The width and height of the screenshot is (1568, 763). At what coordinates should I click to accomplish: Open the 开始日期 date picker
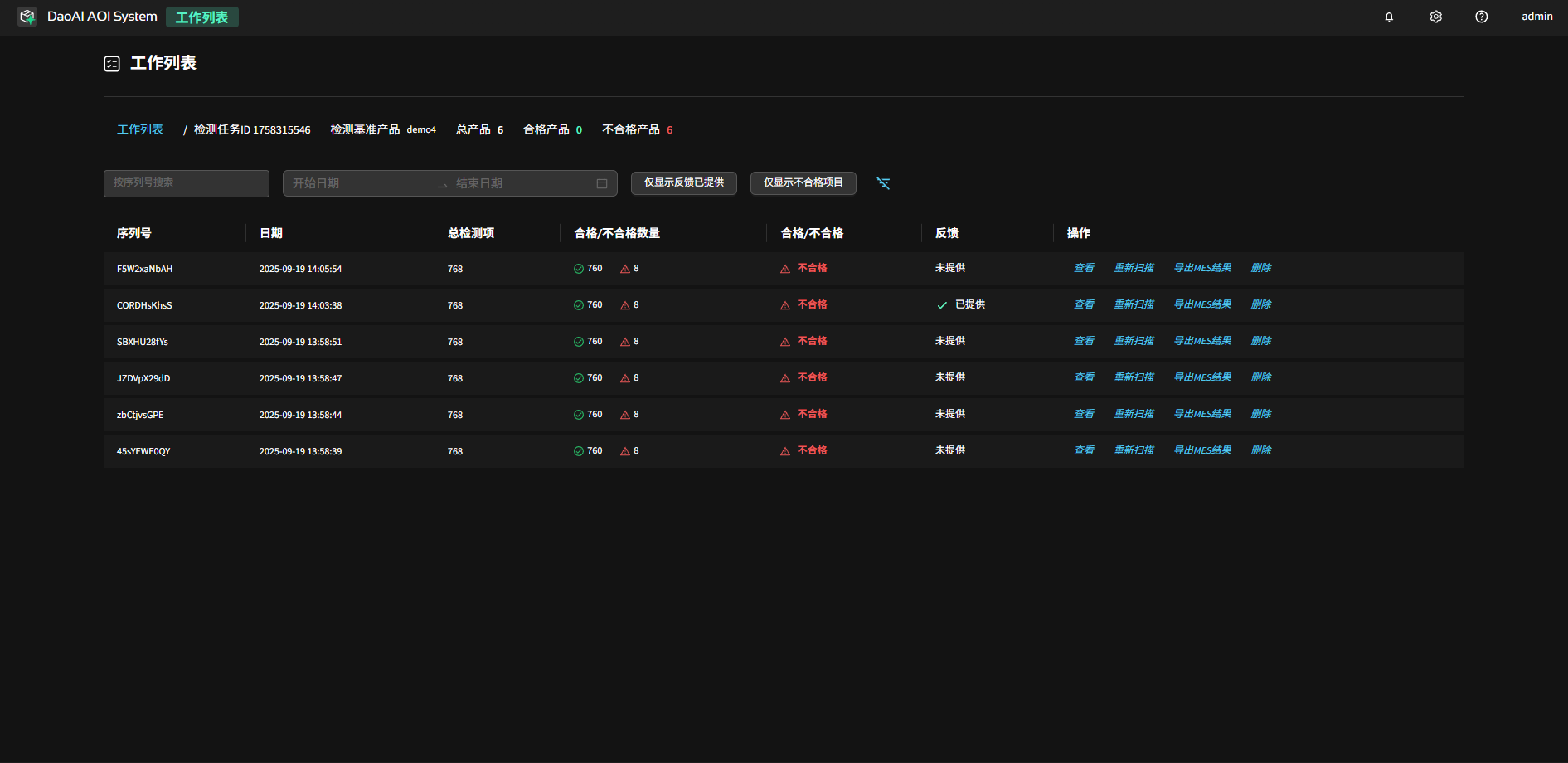357,183
